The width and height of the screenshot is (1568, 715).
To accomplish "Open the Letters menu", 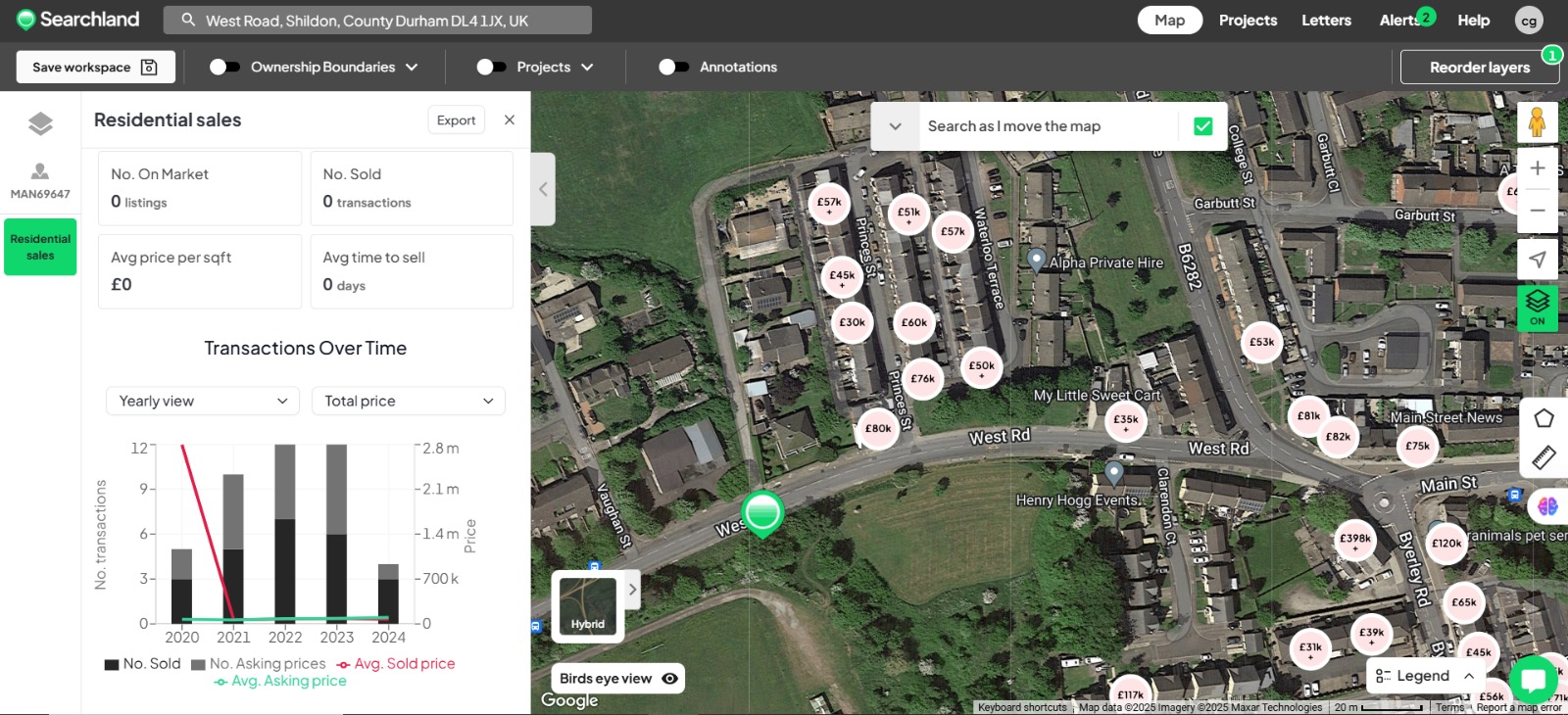I will coord(1326,20).
